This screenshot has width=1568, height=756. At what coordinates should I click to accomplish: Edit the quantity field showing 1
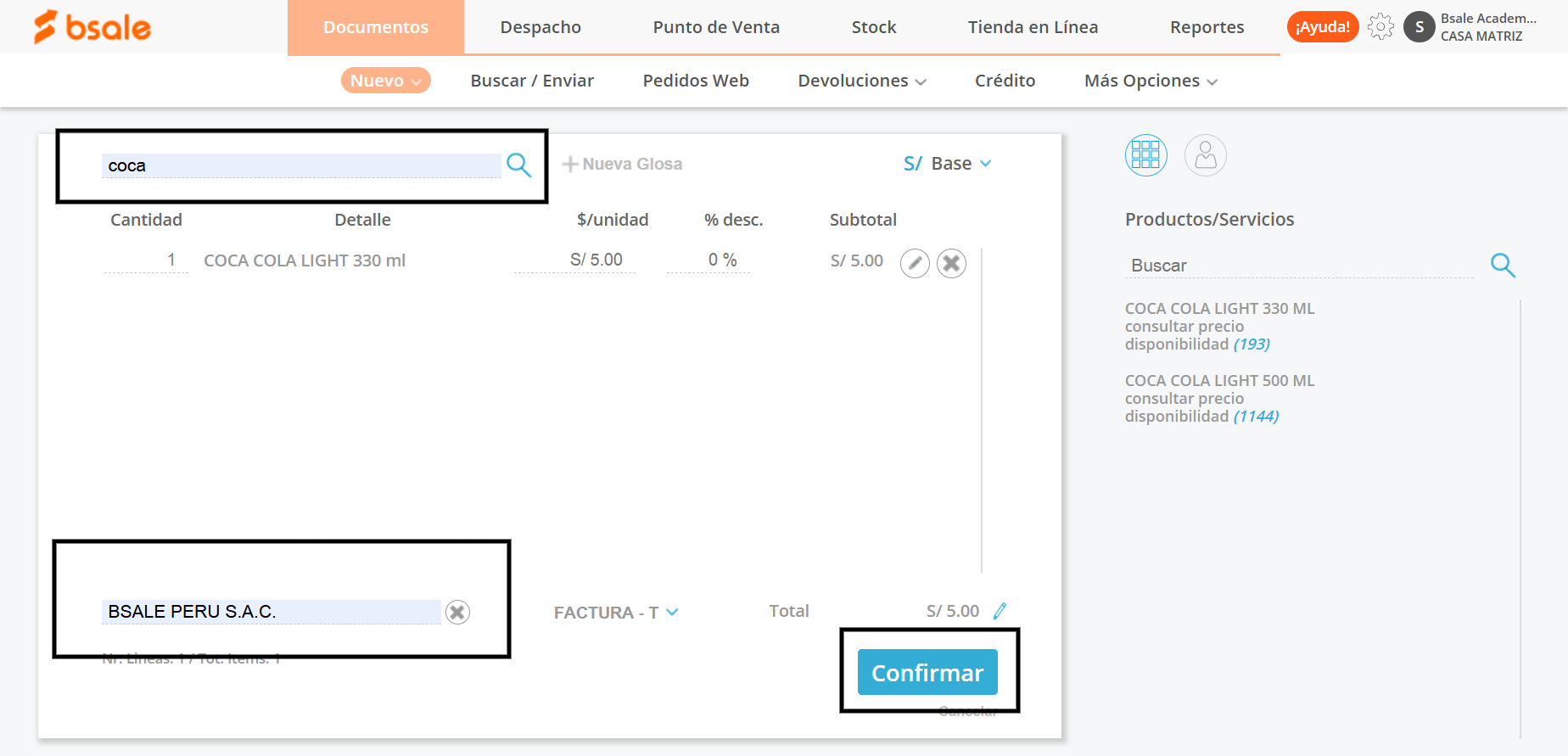pos(146,260)
